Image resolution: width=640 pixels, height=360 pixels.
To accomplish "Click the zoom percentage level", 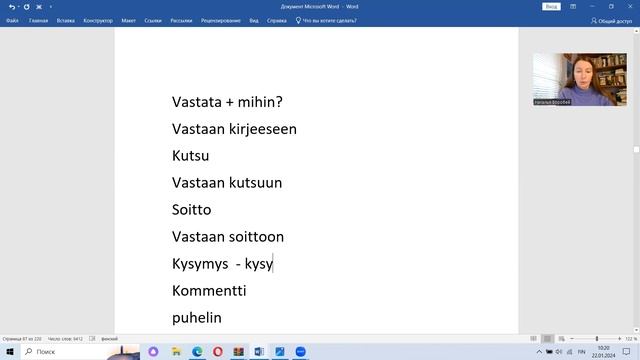I will tap(631, 339).
